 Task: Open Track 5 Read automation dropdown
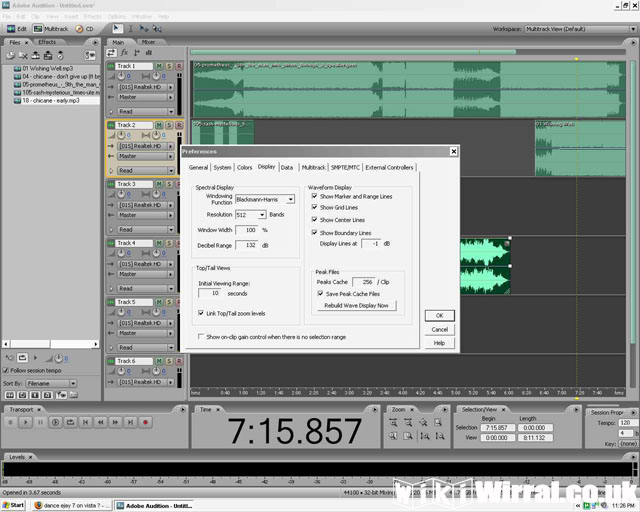click(146, 347)
